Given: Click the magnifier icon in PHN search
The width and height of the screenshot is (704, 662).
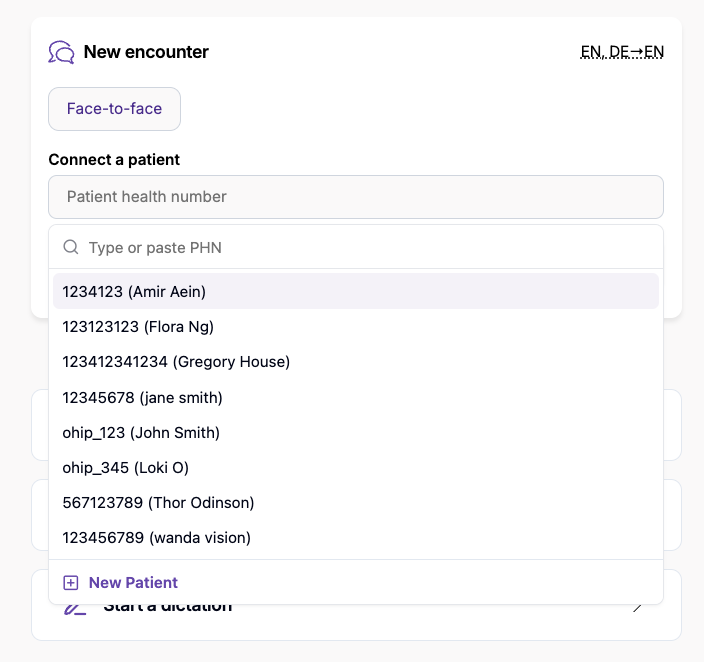Looking at the screenshot, I should click(x=71, y=247).
